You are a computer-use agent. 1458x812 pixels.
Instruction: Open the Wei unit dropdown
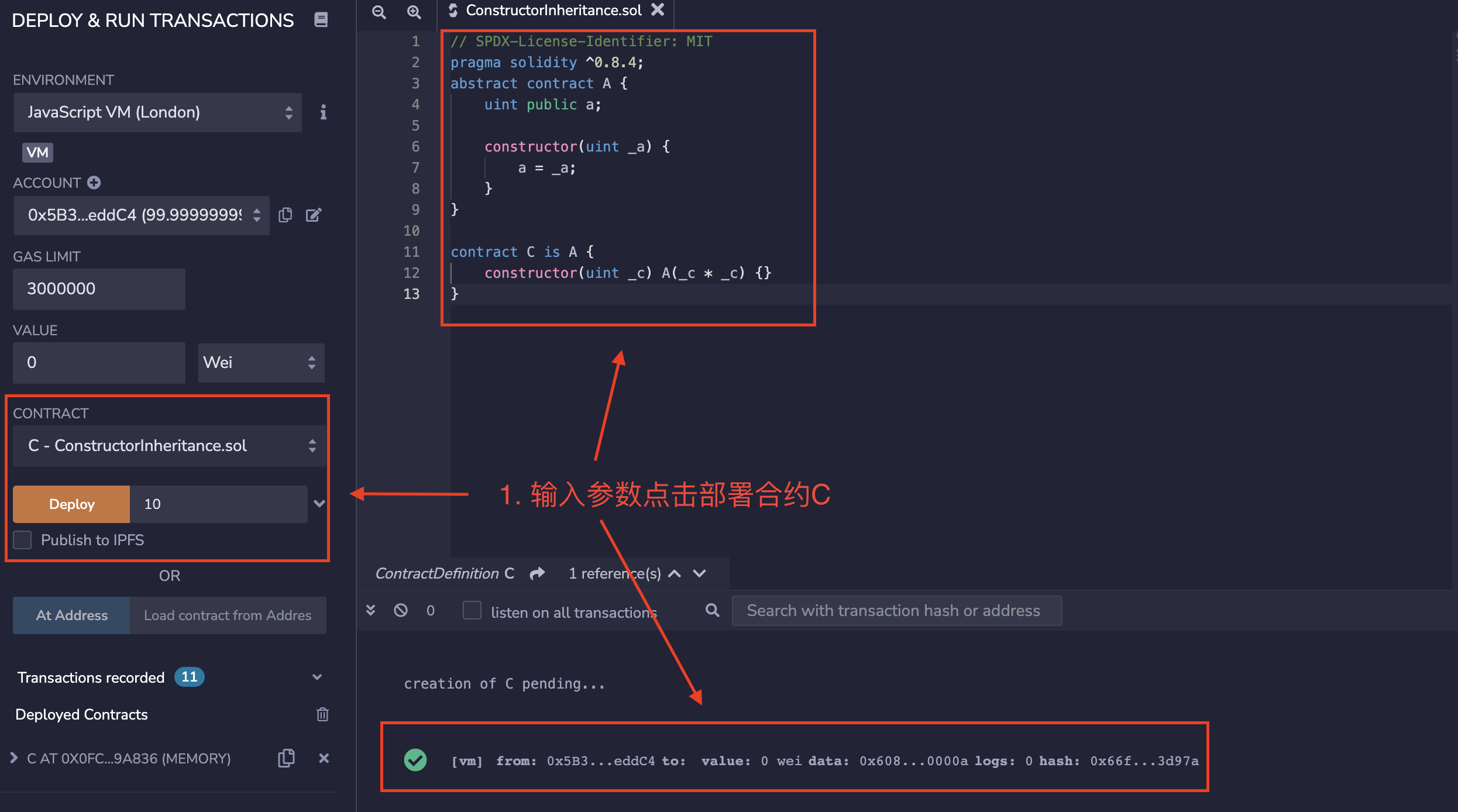point(261,363)
